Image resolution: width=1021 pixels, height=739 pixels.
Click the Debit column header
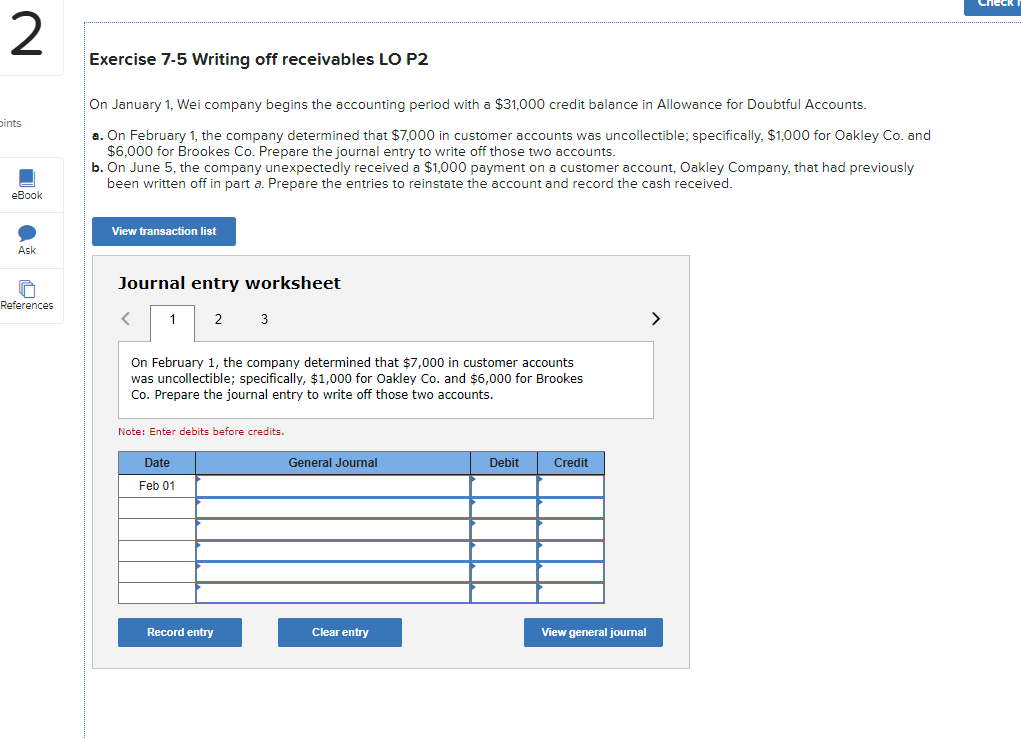click(504, 463)
